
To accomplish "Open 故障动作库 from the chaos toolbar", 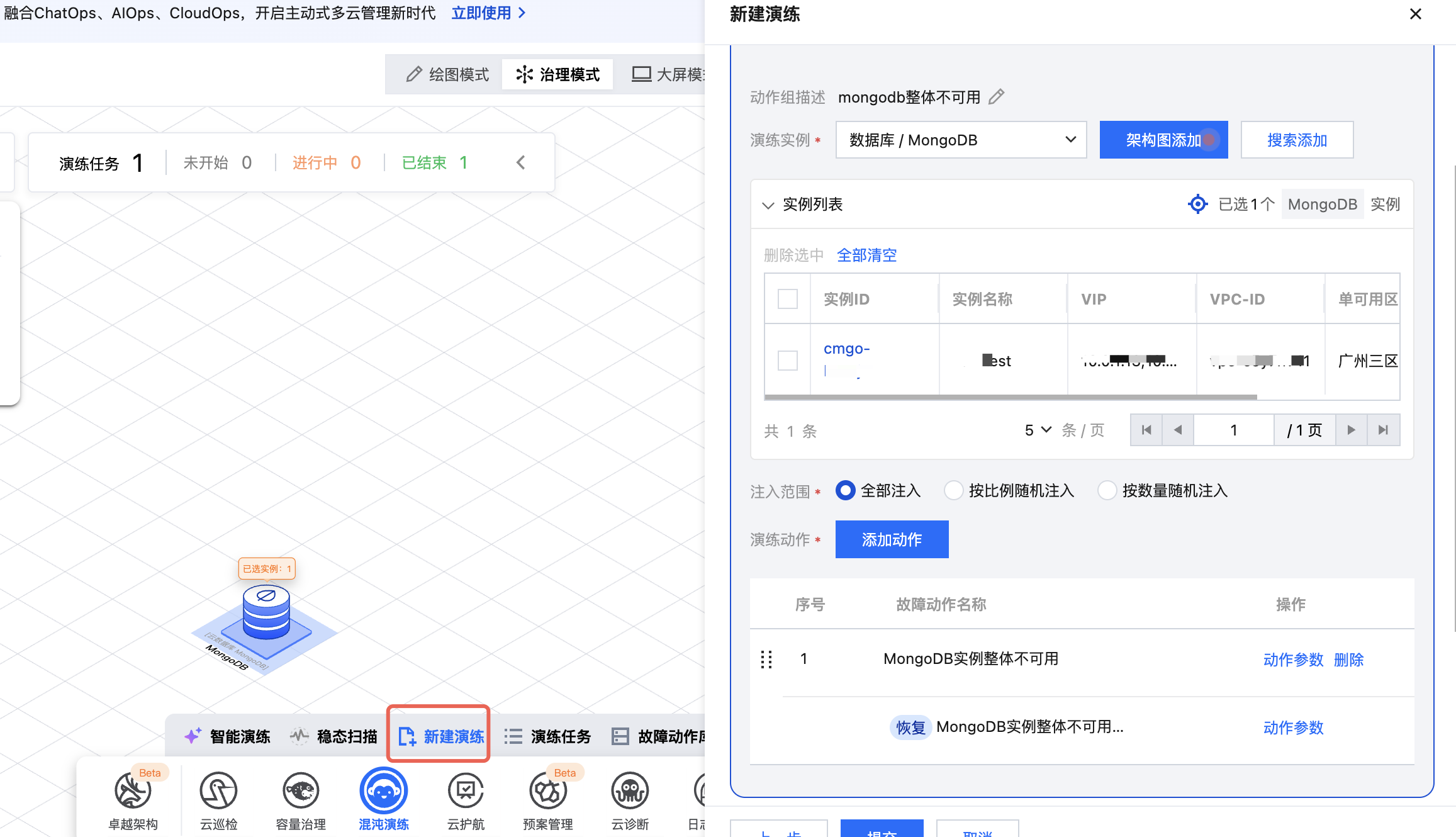I will click(x=658, y=736).
